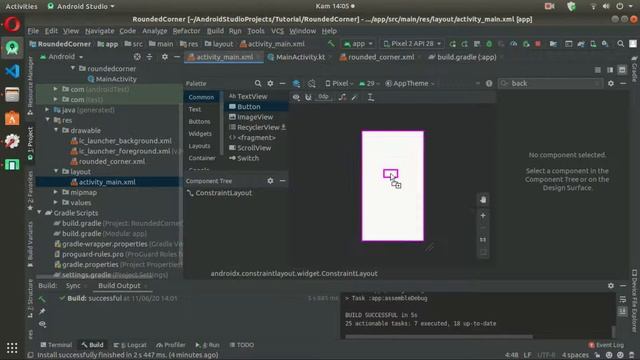Select the Text palette category

click(195, 109)
